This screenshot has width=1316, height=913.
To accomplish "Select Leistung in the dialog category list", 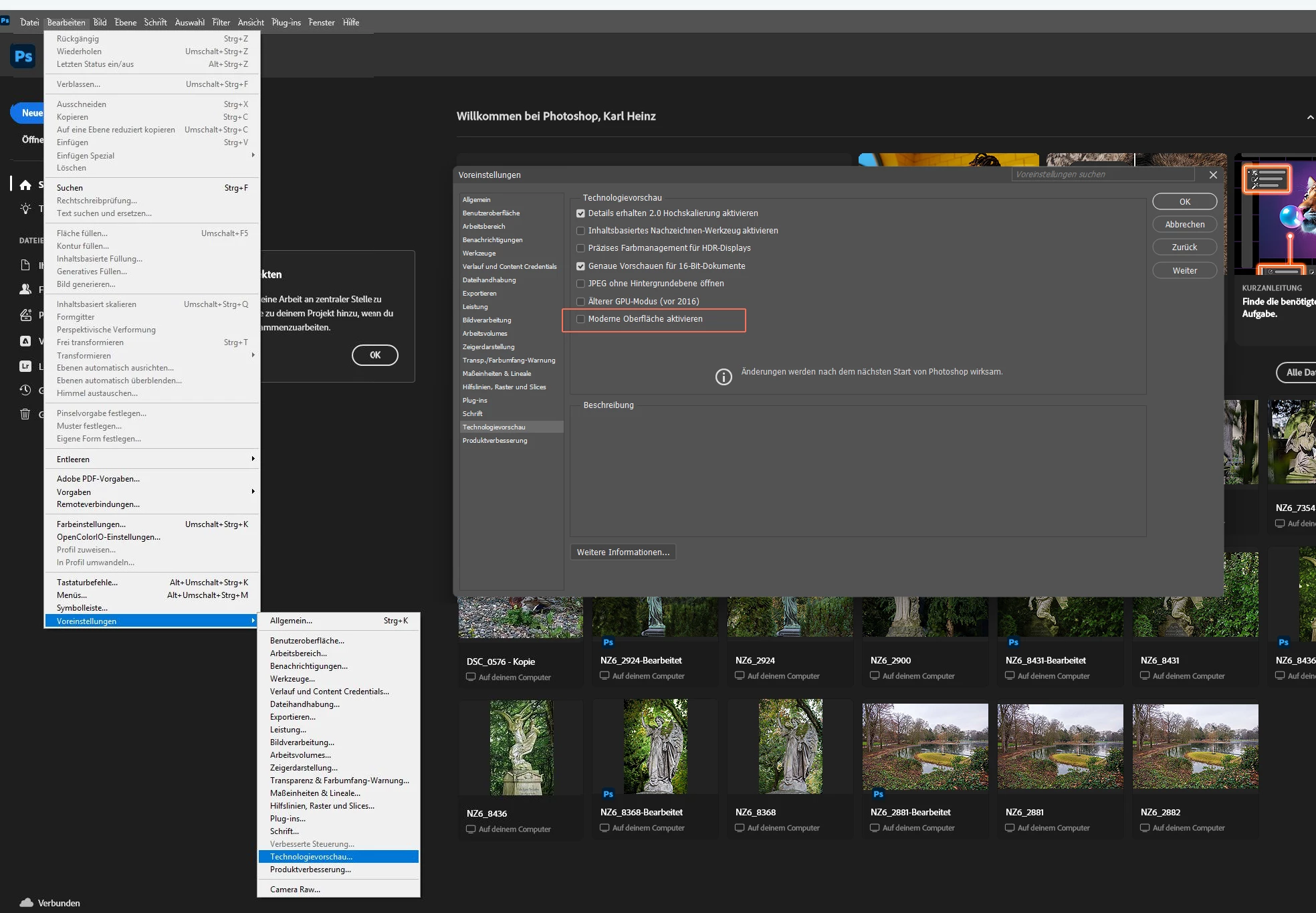I will (512, 307).
